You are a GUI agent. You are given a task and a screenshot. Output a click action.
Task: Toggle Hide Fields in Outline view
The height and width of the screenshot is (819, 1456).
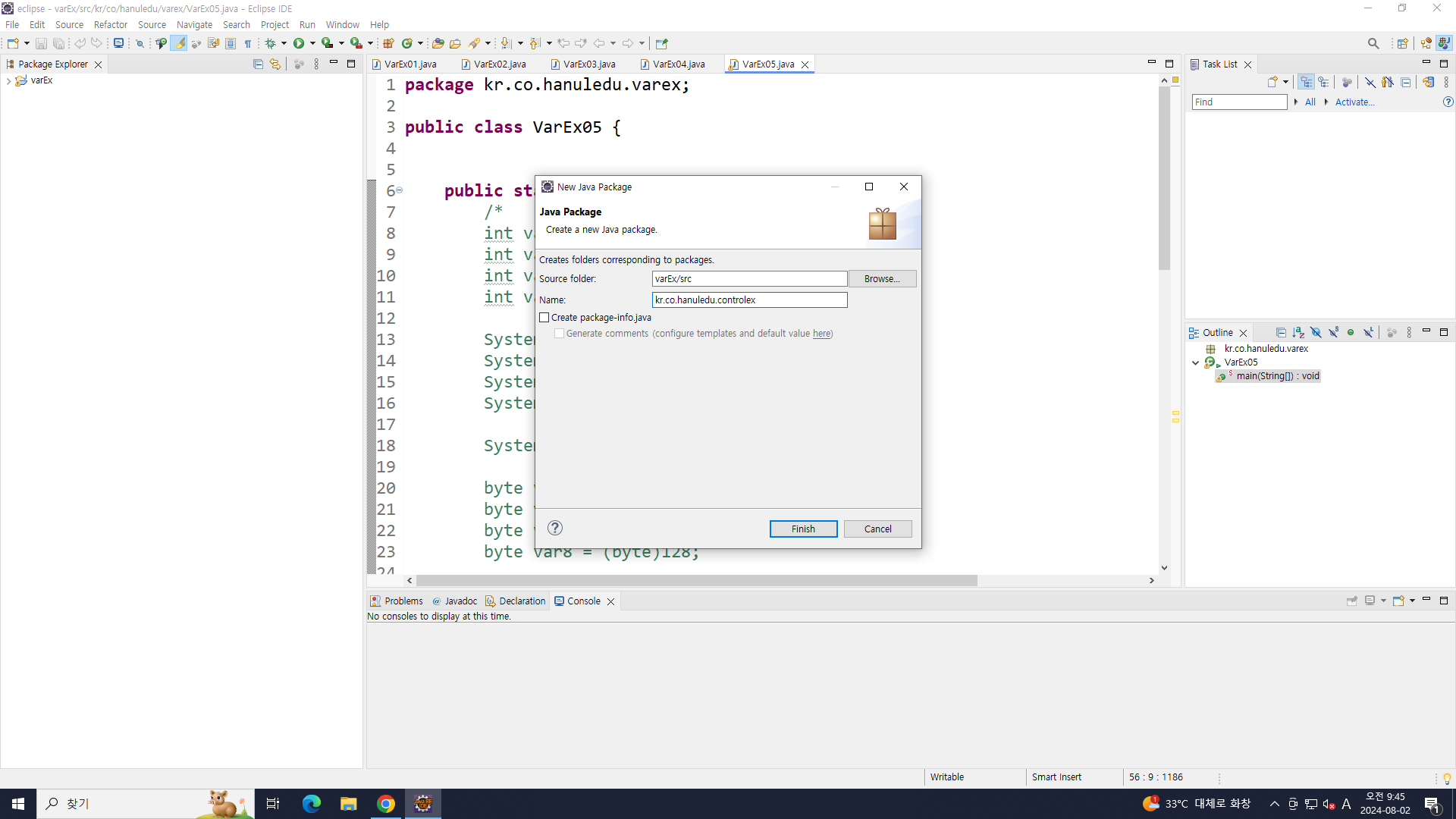tap(1316, 333)
